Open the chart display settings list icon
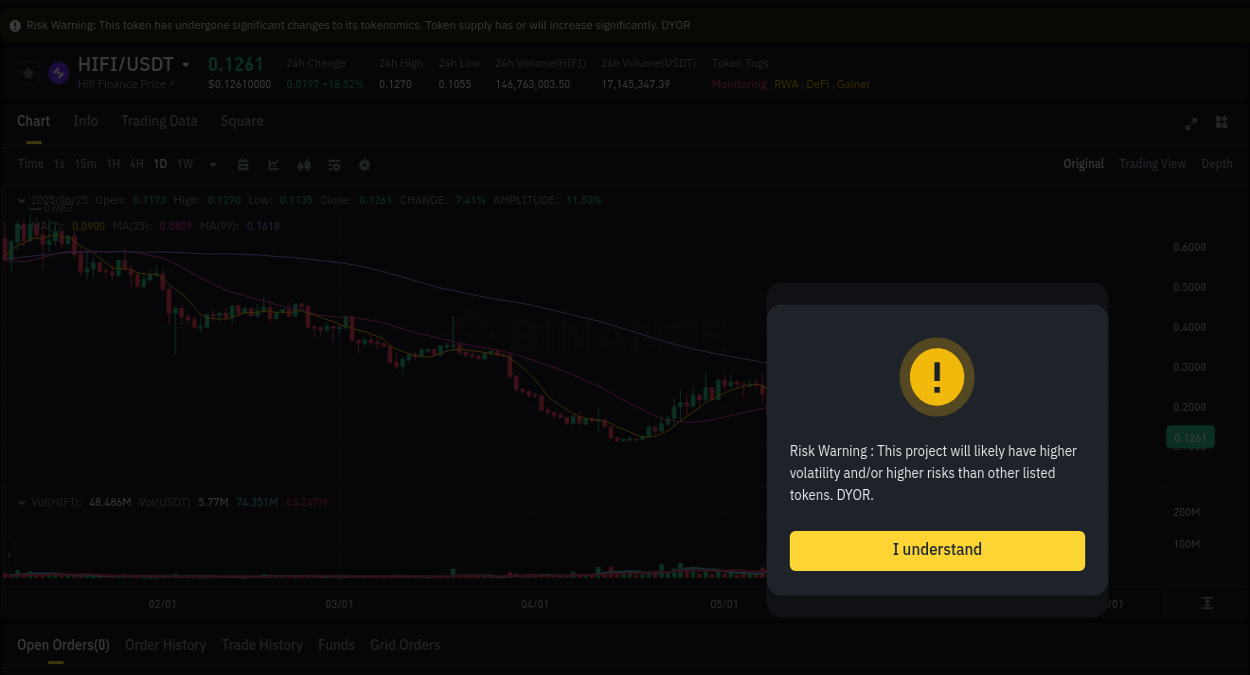Viewport: 1250px width, 675px height. [334, 164]
